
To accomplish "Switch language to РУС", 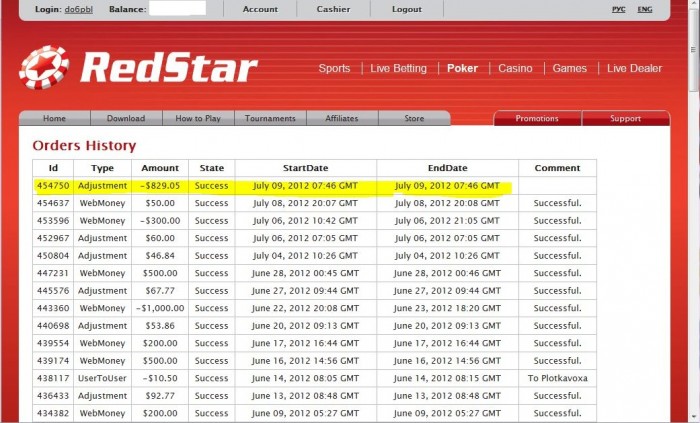I will tap(618, 9).
